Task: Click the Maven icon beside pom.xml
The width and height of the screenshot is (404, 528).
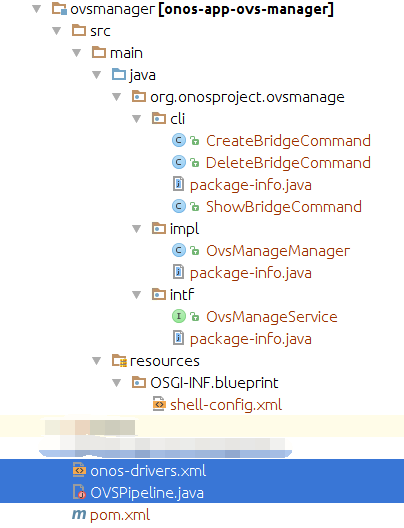Action: click(x=79, y=514)
